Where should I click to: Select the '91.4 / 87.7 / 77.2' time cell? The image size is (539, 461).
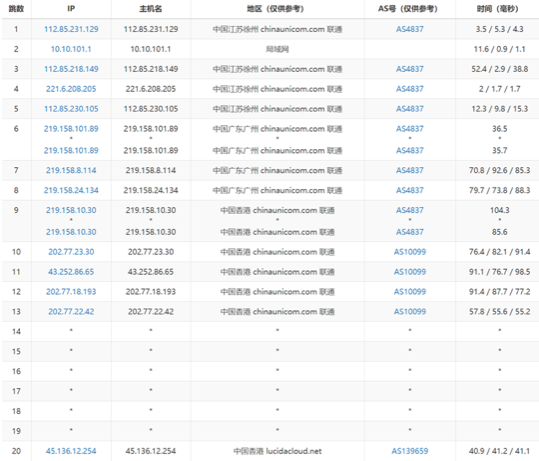(x=499, y=292)
